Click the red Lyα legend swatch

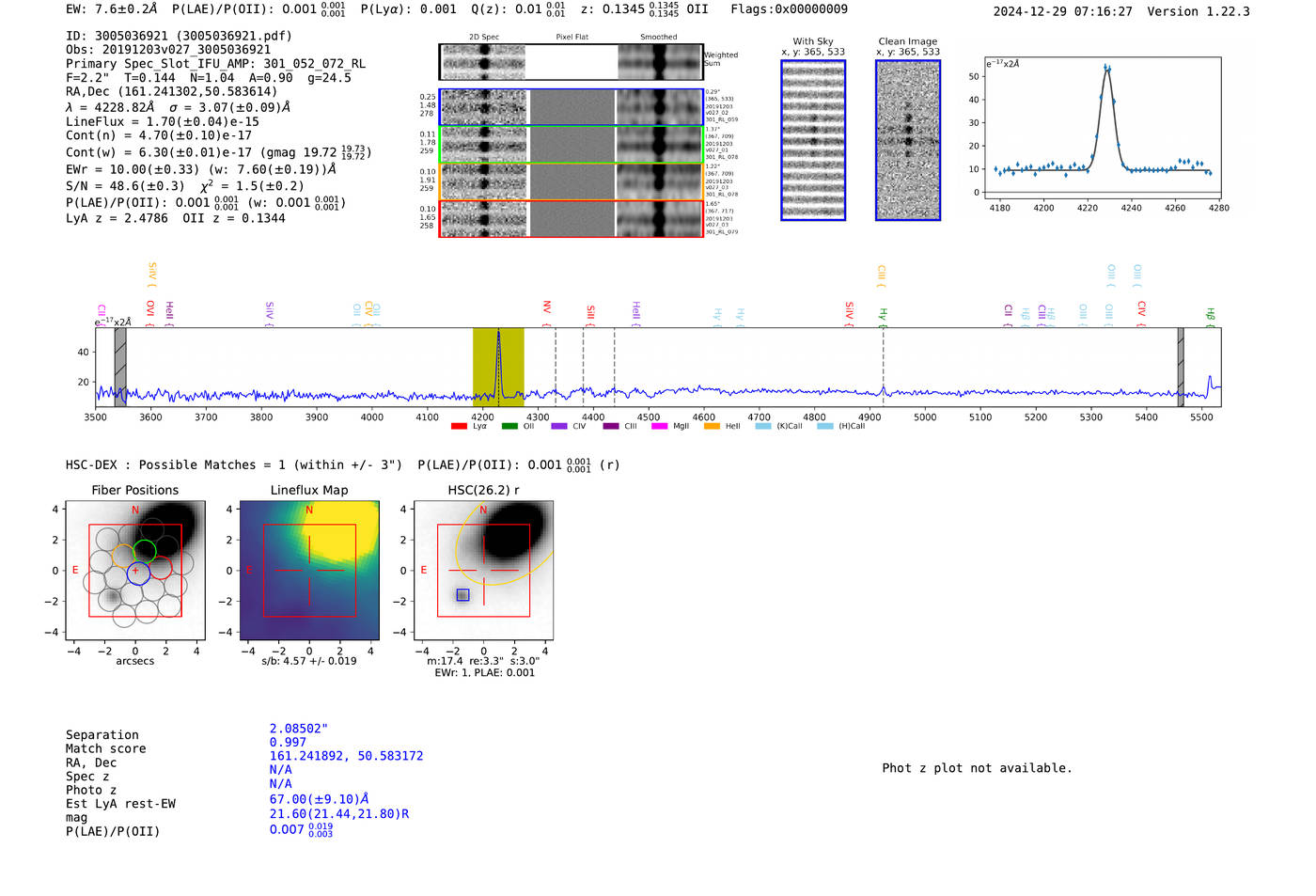pos(459,427)
